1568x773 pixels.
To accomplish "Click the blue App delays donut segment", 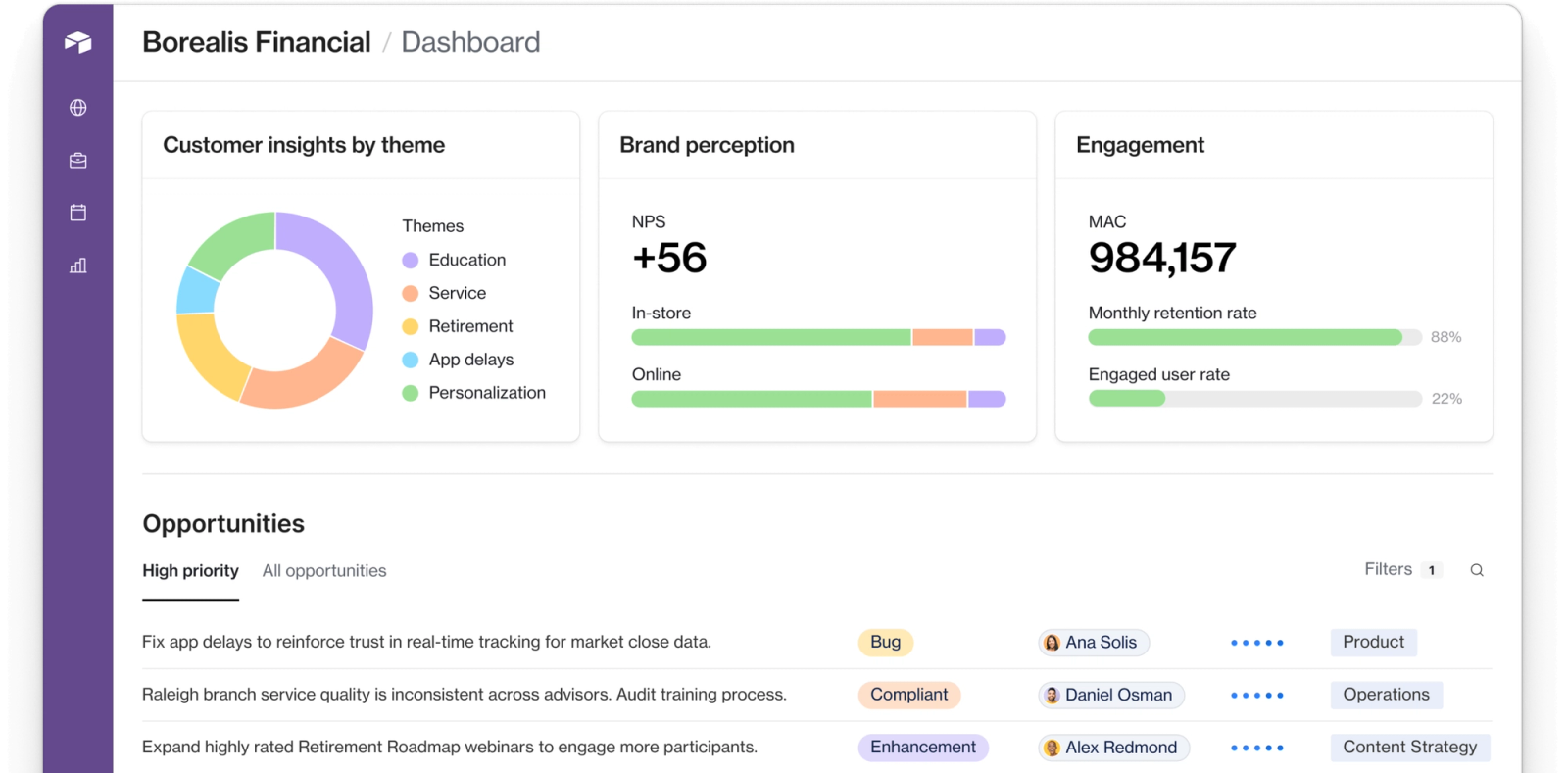I will point(197,292).
